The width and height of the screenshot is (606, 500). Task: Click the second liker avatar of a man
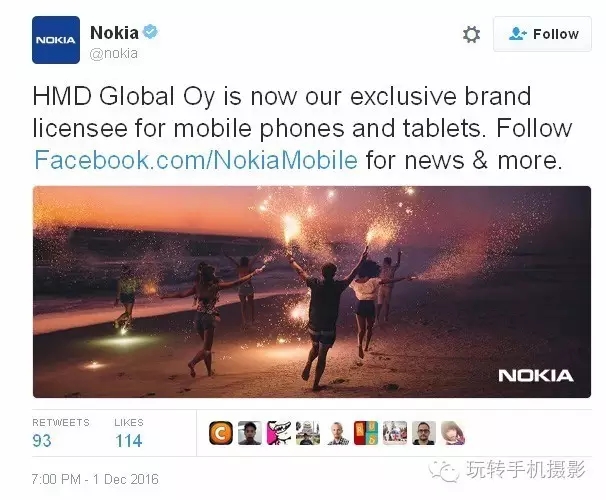[250, 433]
